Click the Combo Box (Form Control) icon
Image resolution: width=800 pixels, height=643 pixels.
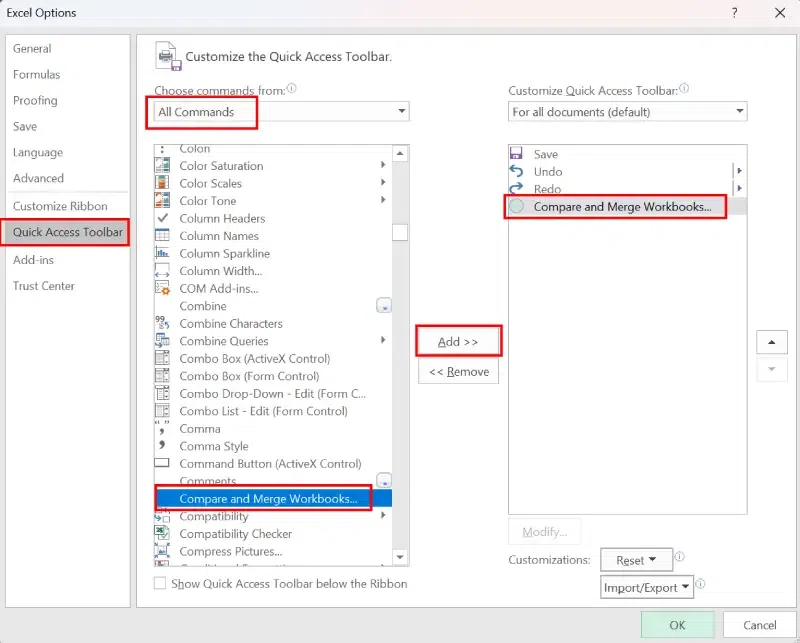coord(162,376)
